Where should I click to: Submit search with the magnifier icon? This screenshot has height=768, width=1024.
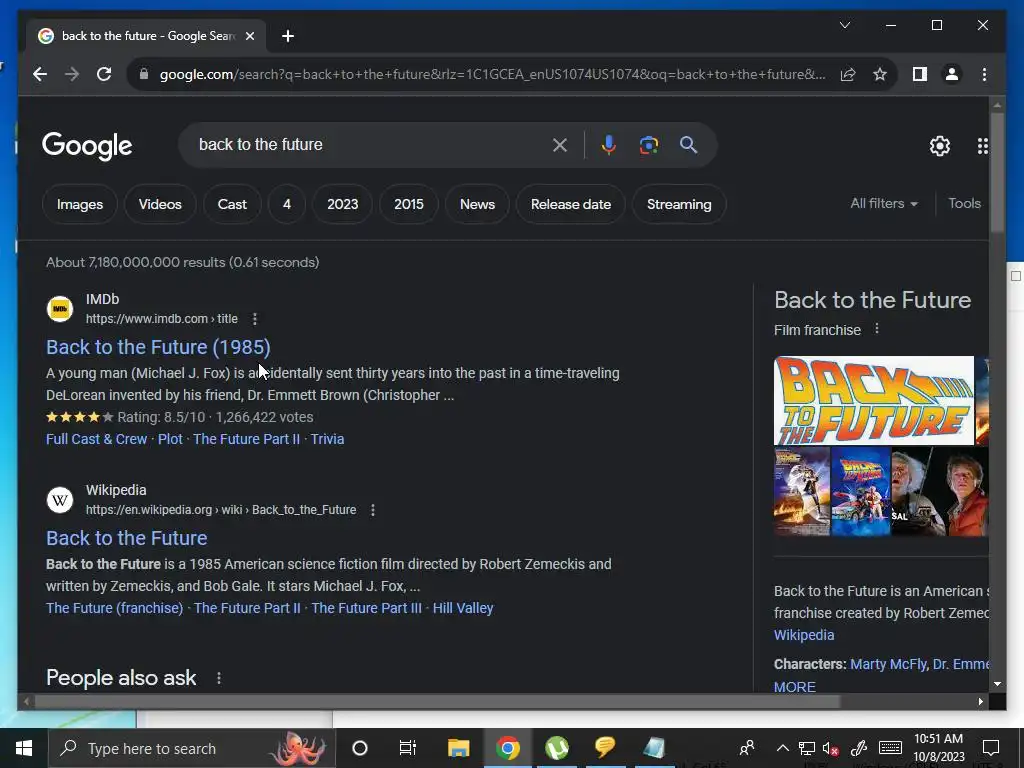click(x=688, y=145)
